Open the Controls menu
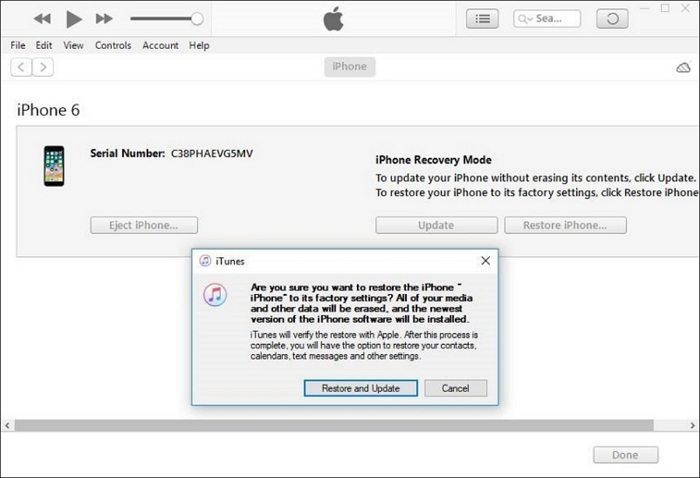This screenshot has width=700, height=478. point(113,46)
